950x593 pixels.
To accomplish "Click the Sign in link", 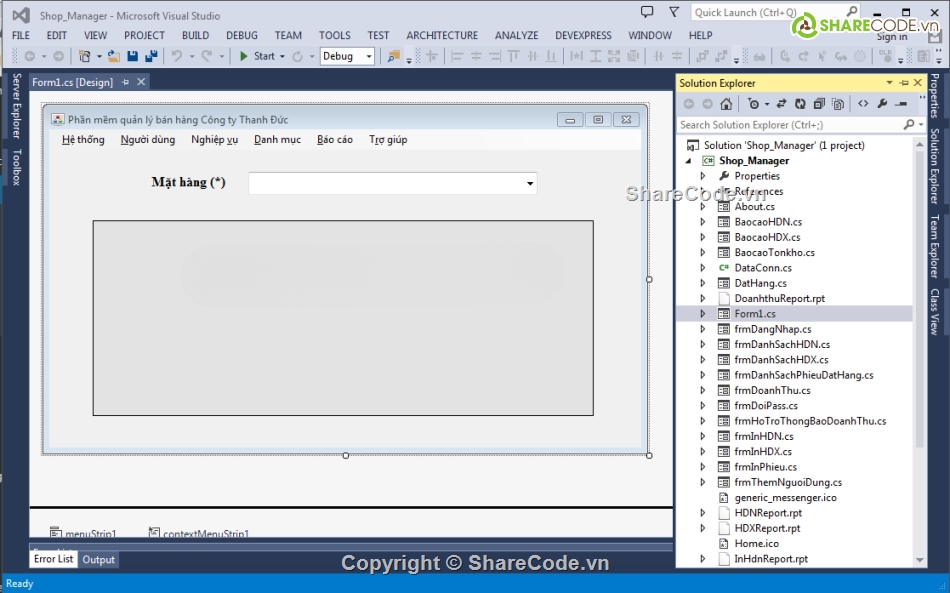I will point(891,37).
